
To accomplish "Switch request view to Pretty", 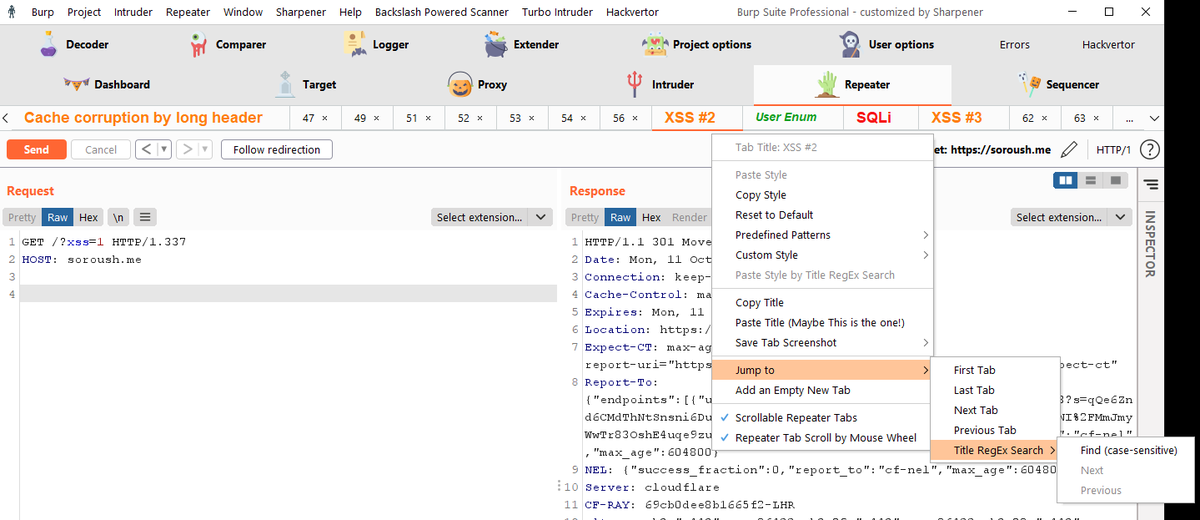I will 22,217.
